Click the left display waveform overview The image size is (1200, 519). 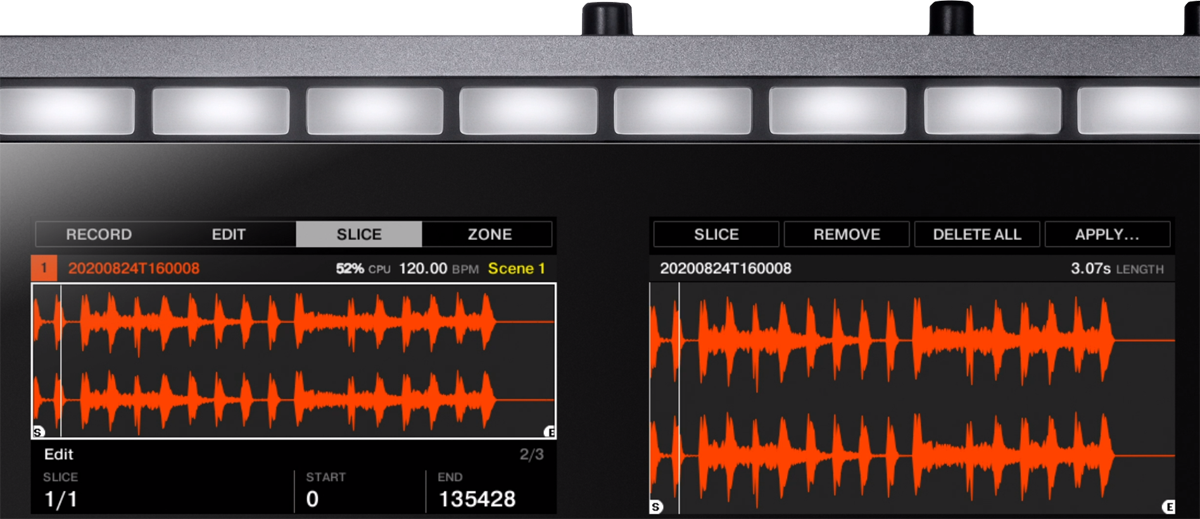pyautogui.click(x=294, y=361)
